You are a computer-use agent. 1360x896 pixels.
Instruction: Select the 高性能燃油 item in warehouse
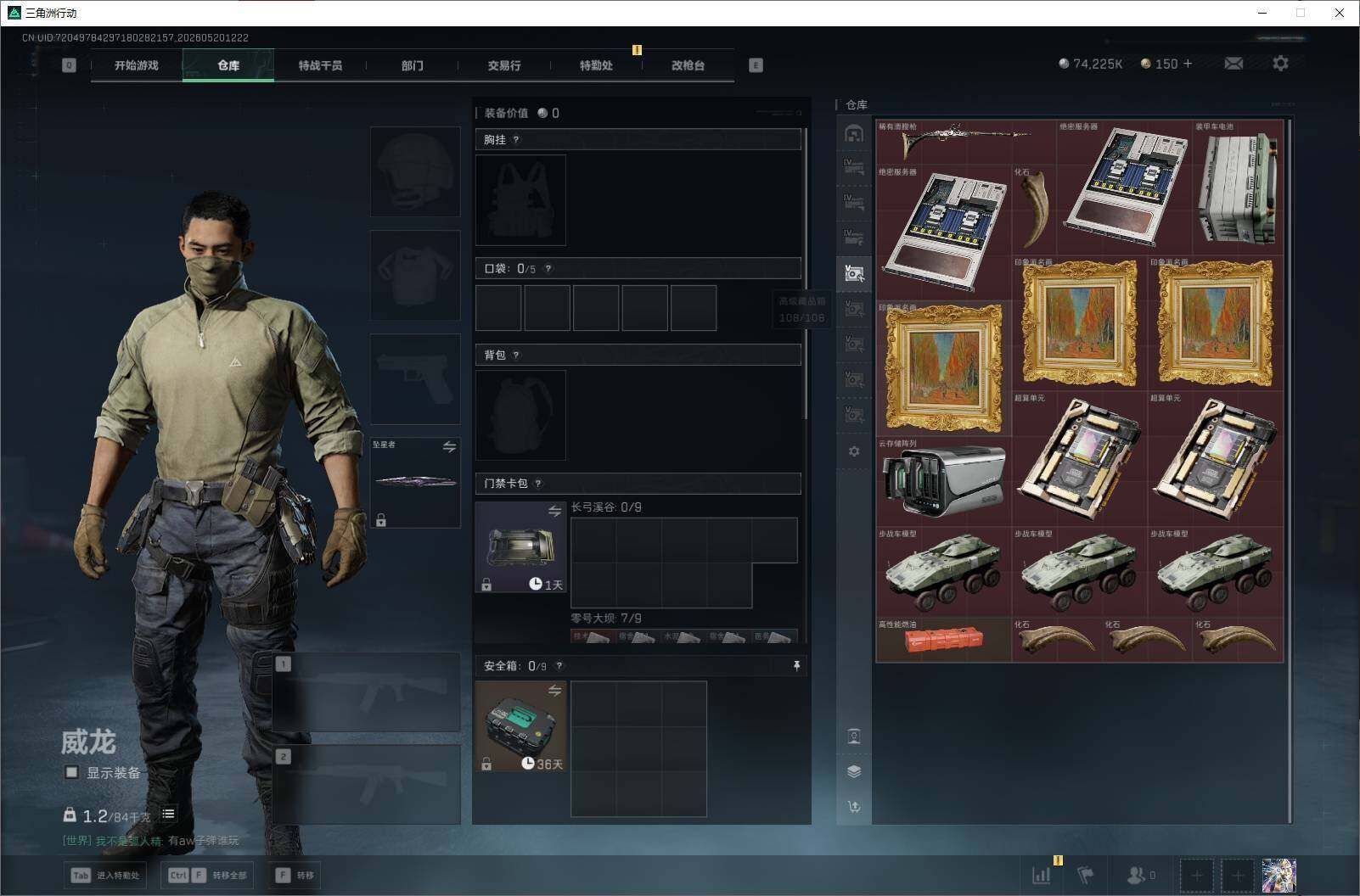pyautogui.click(x=944, y=640)
